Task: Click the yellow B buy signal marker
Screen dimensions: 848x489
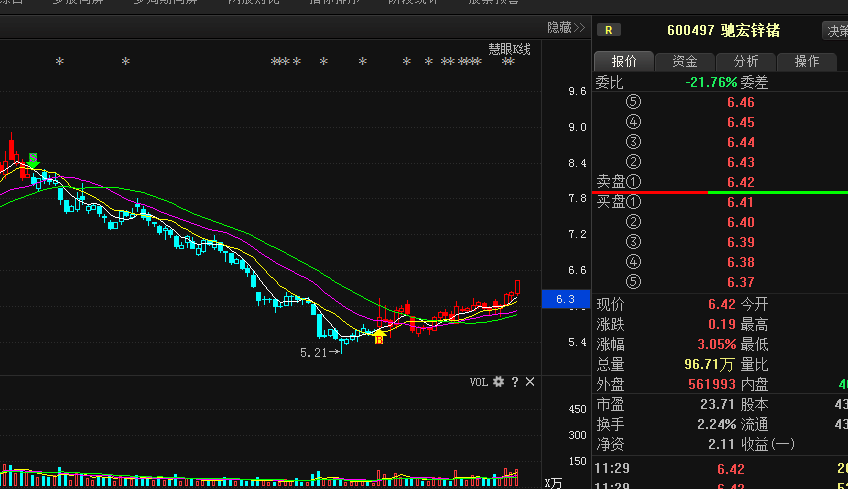Action: 379,337
